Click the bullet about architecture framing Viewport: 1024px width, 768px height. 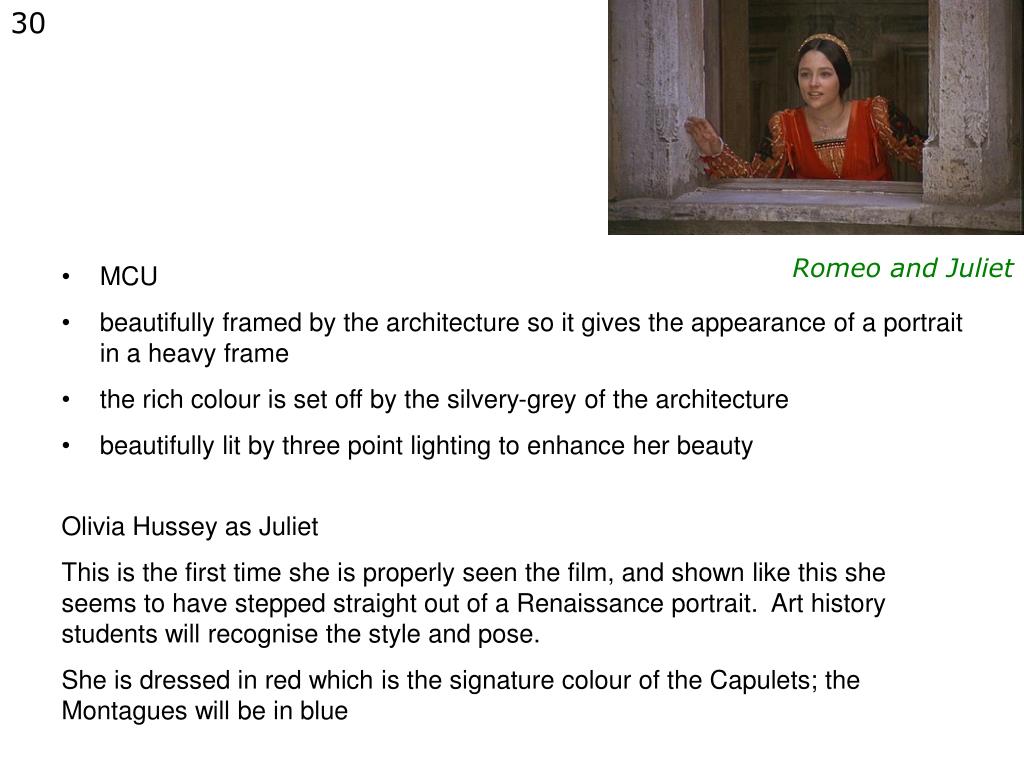coord(531,338)
